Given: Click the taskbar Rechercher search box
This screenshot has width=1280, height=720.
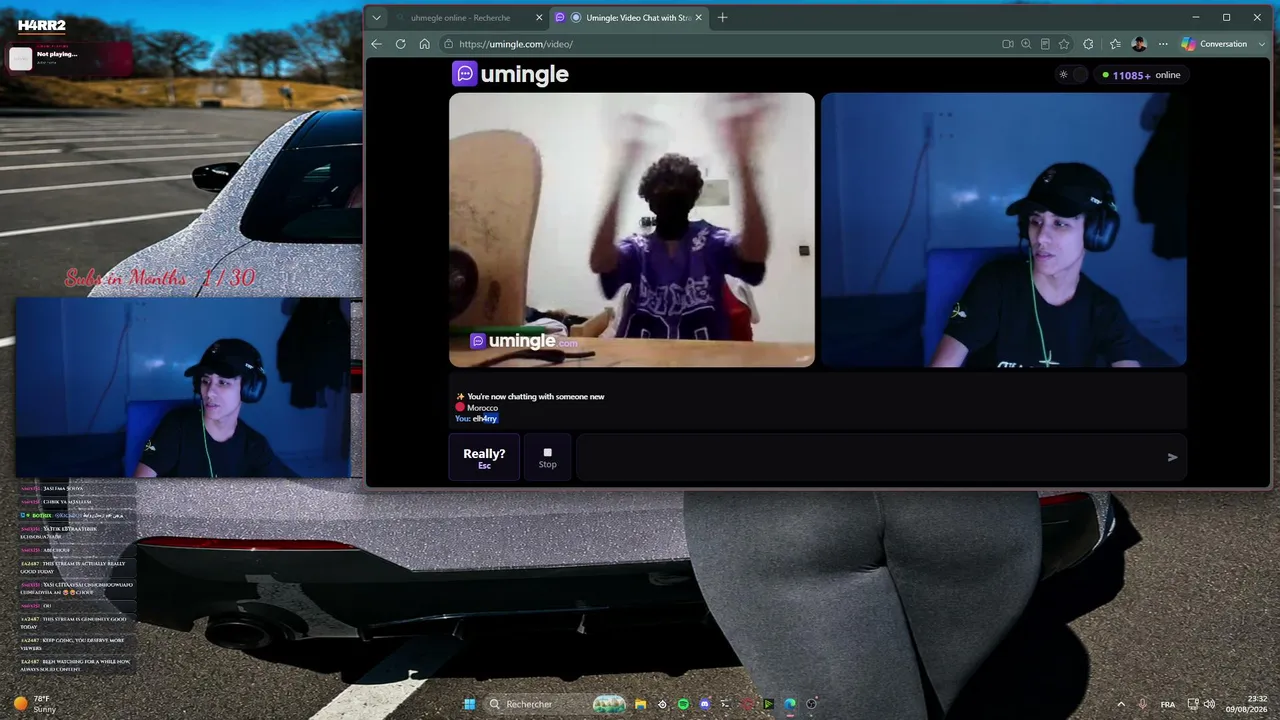Looking at the screenshot, I should point(555,704).
